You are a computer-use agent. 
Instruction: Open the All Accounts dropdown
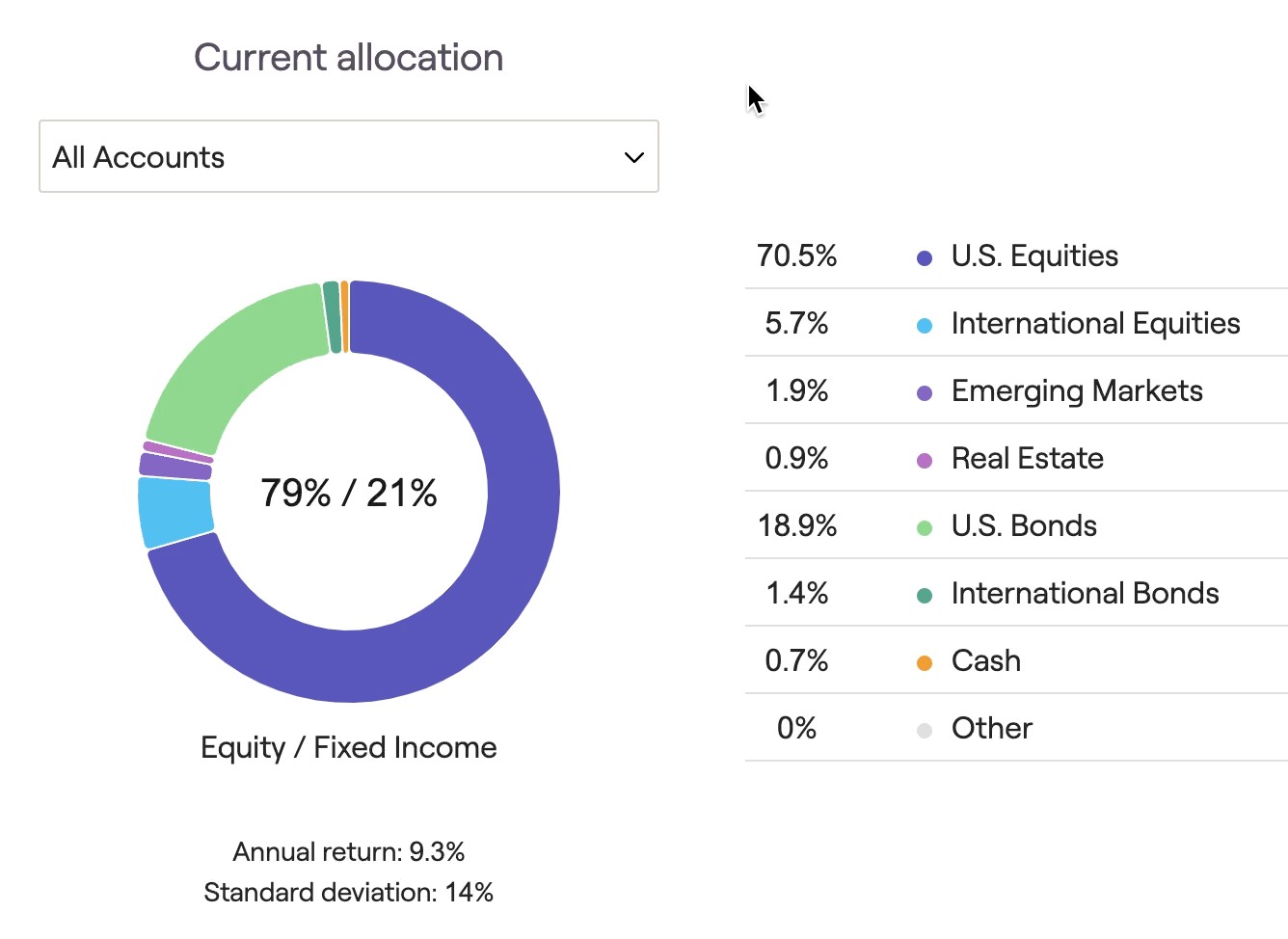click(347, 157)
